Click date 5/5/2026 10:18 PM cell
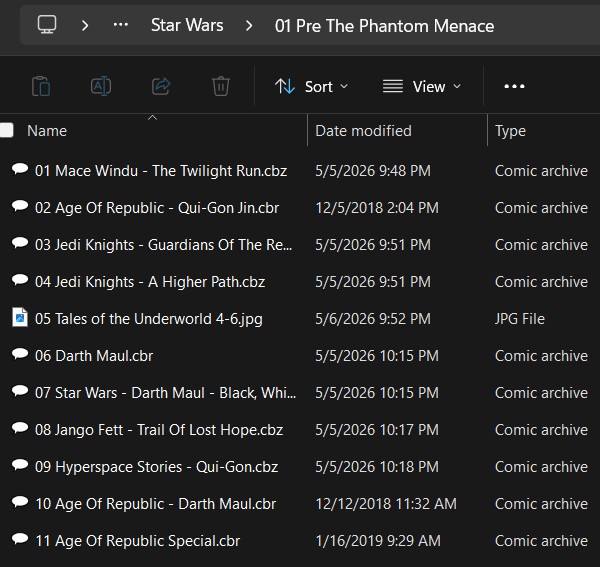The width and height of the screenshot is (600, 567). point(377,467)
